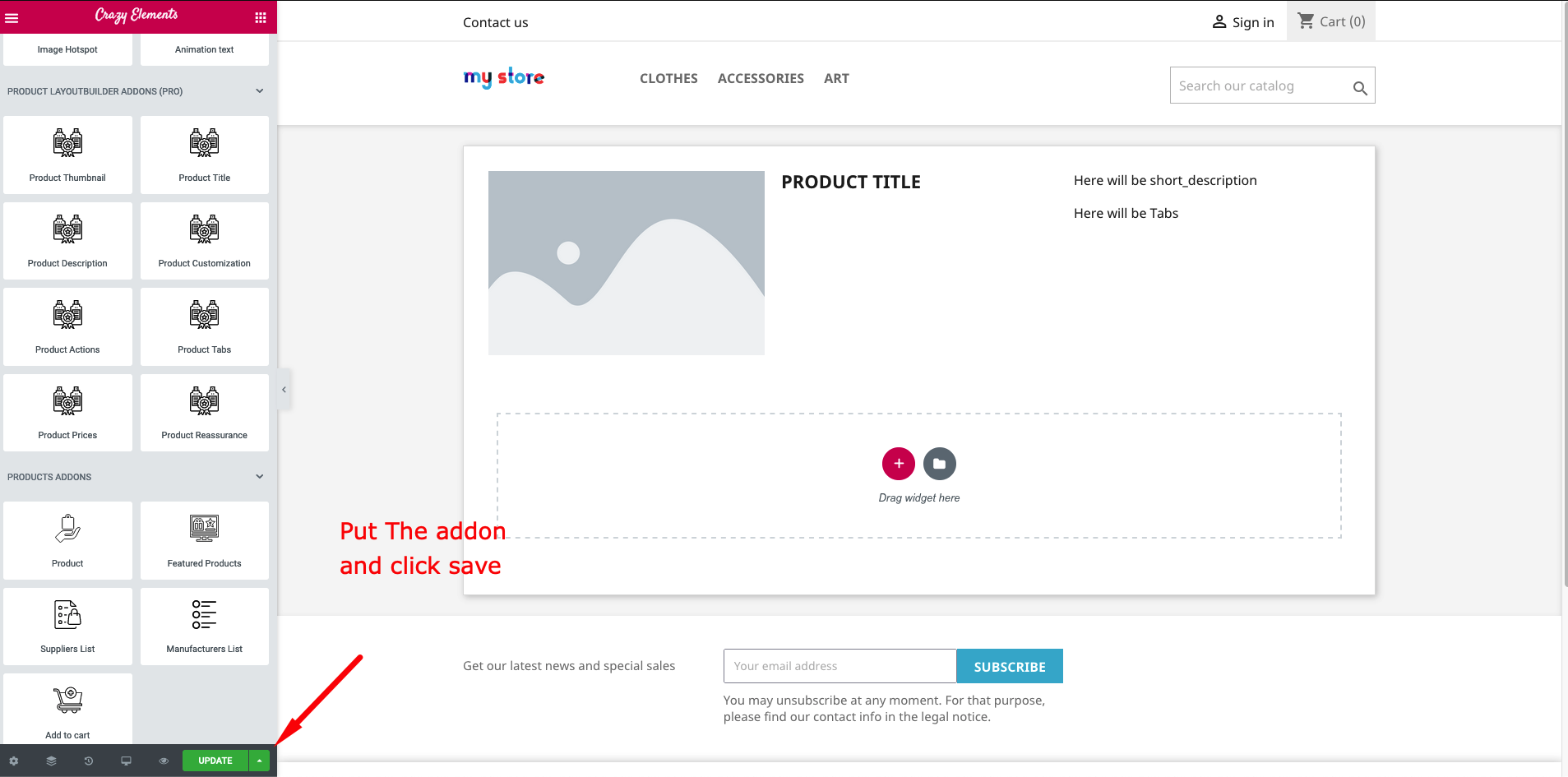Collapse the Products Addons section
Image resolution: width=1568 pixels, height=777 pixels.
click(x=260, y=477)
